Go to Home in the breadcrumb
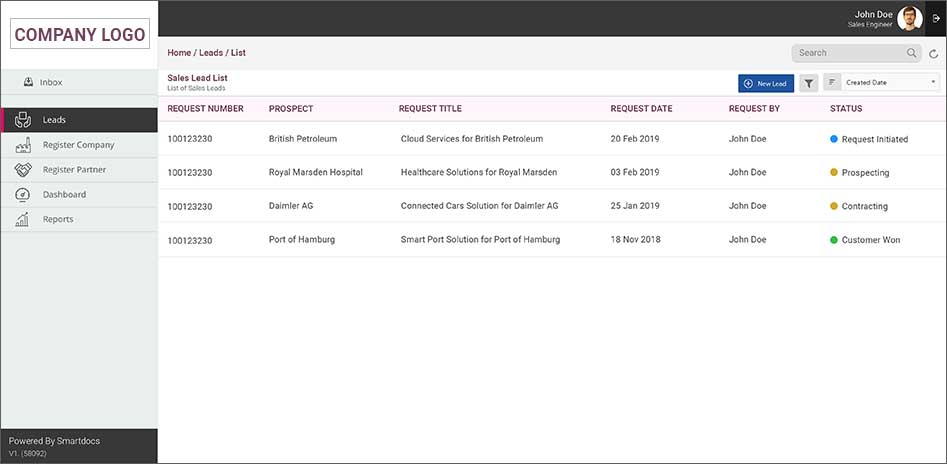The height and width of the screenshot is (464, 947). [x=179, y=53]
